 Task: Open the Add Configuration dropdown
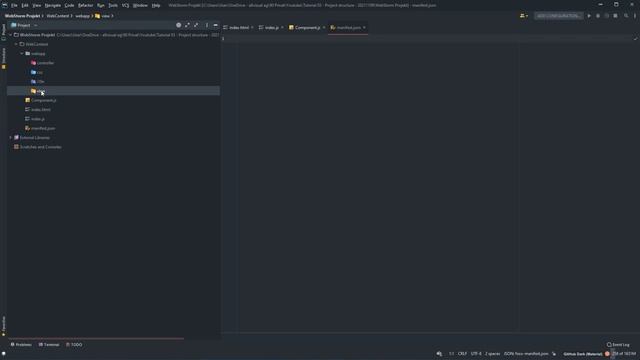tap(558, 16)
